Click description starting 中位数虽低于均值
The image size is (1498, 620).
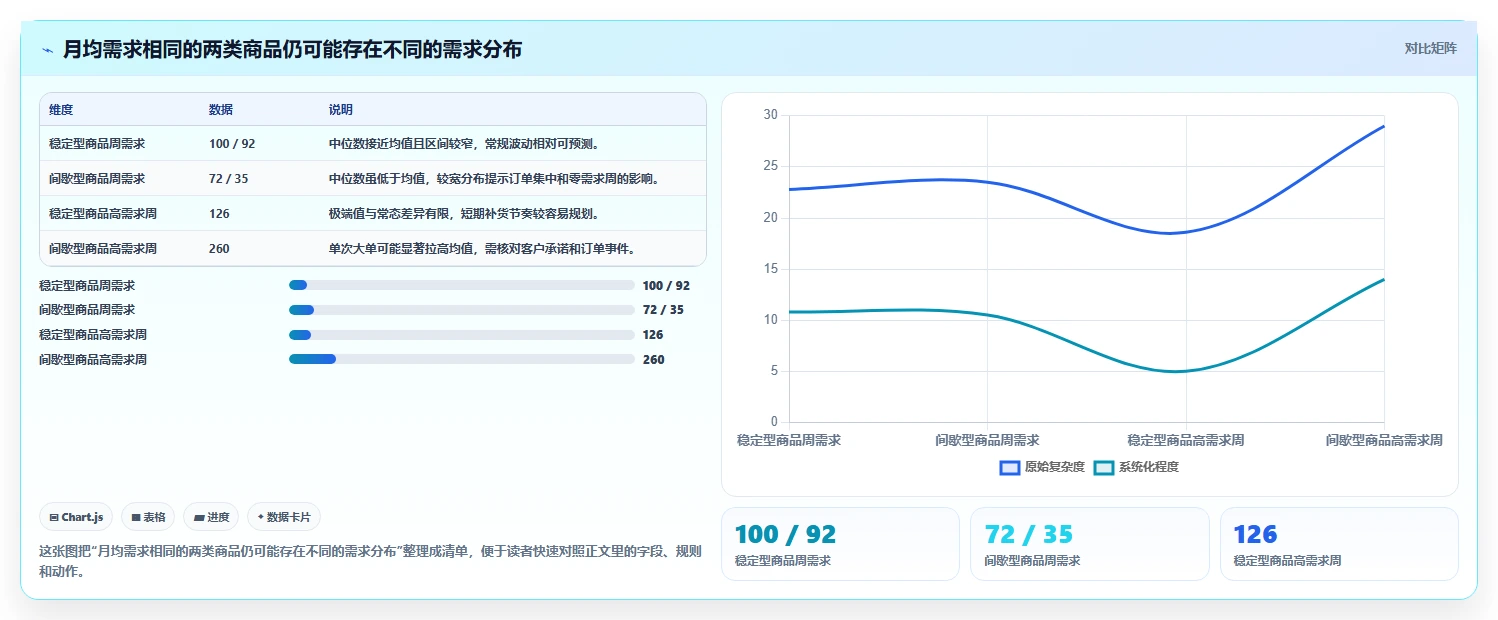coord(494,179)
